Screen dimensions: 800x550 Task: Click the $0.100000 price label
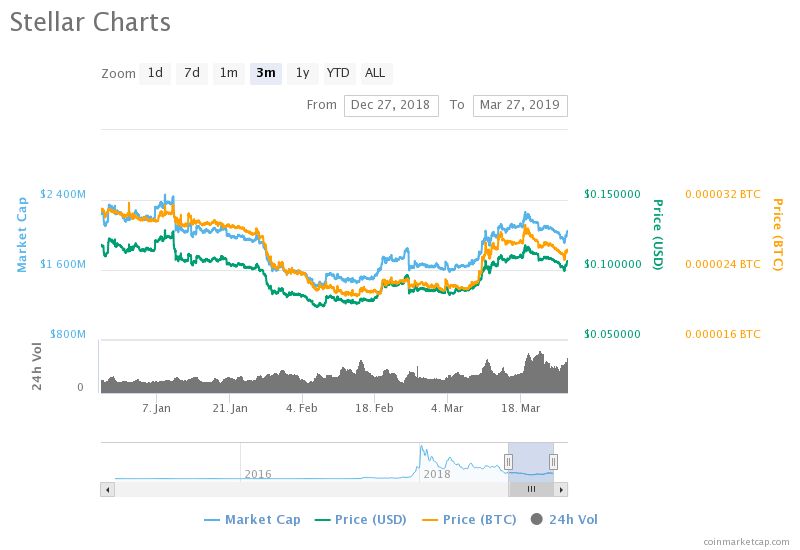612,264
